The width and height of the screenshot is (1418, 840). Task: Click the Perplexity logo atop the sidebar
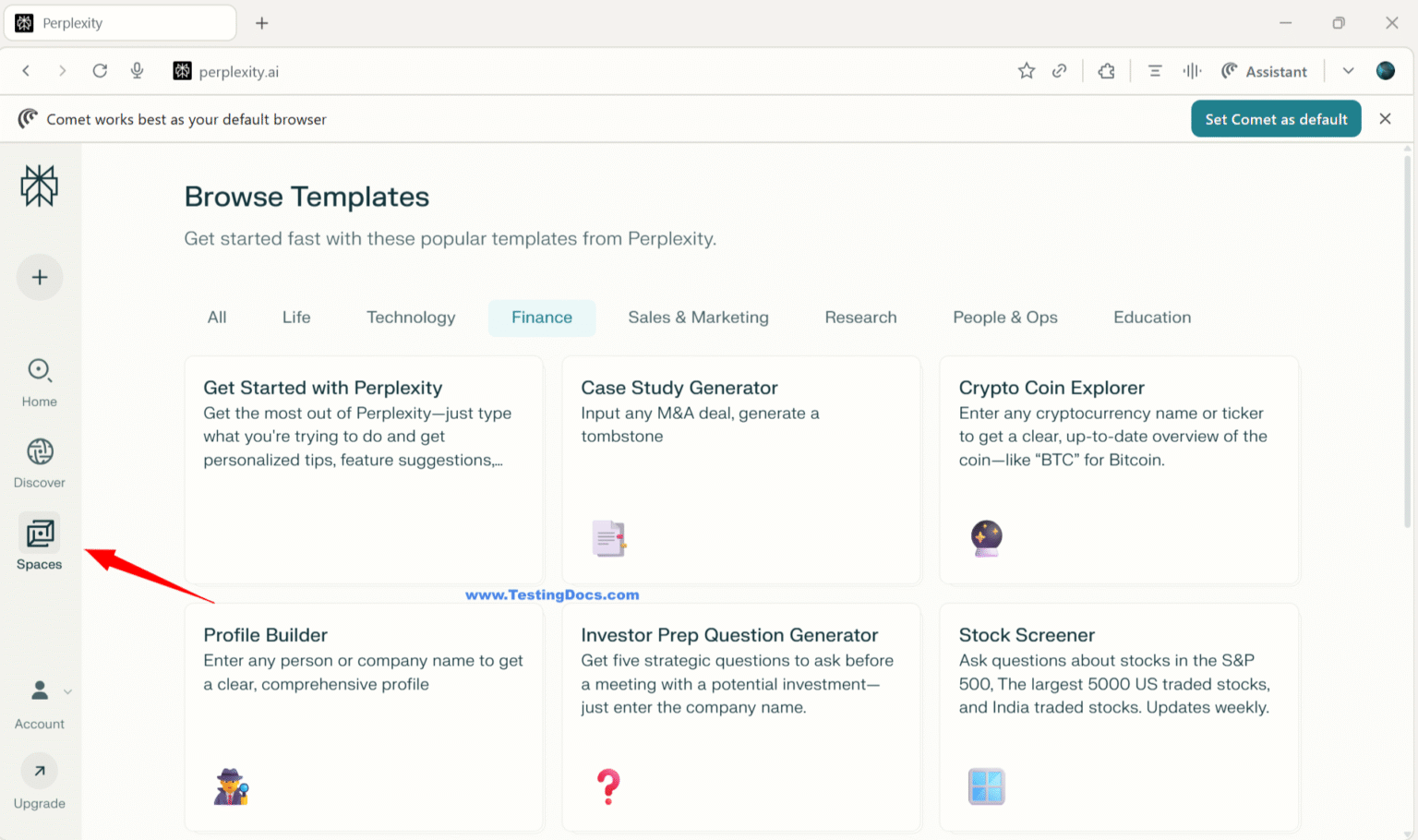39,185
